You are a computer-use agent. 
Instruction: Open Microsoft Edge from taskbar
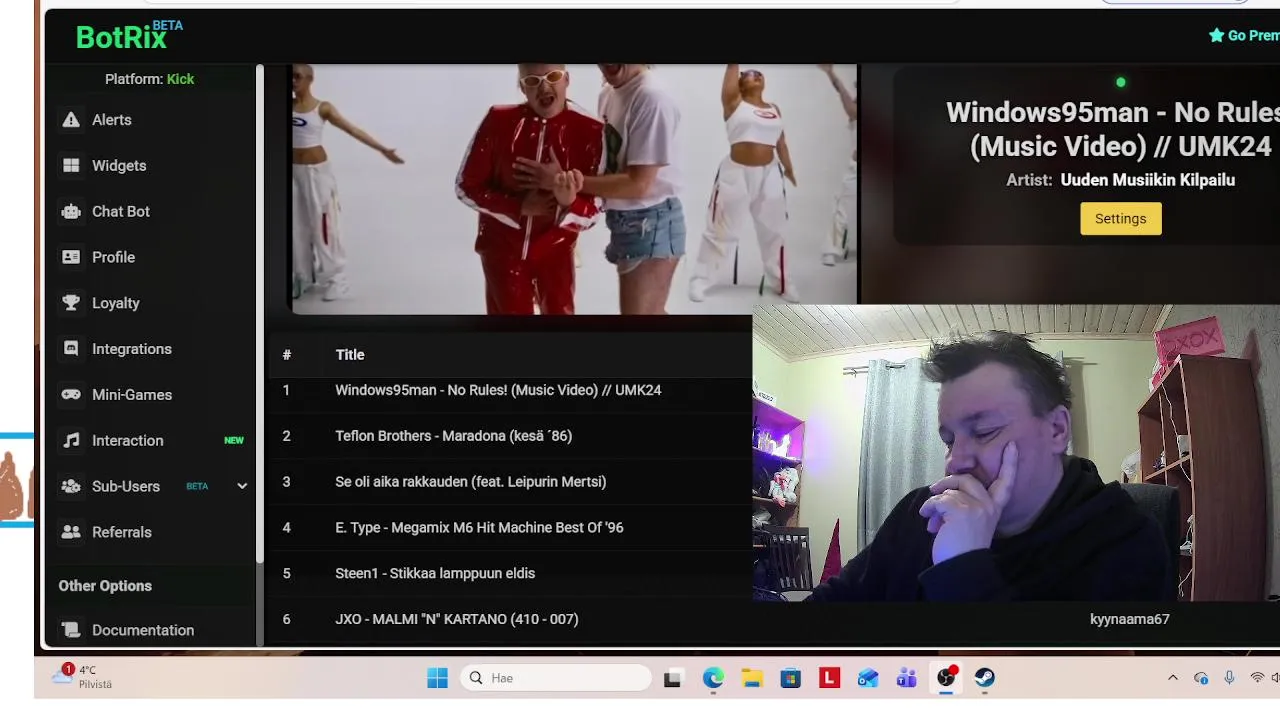(713, 679)
